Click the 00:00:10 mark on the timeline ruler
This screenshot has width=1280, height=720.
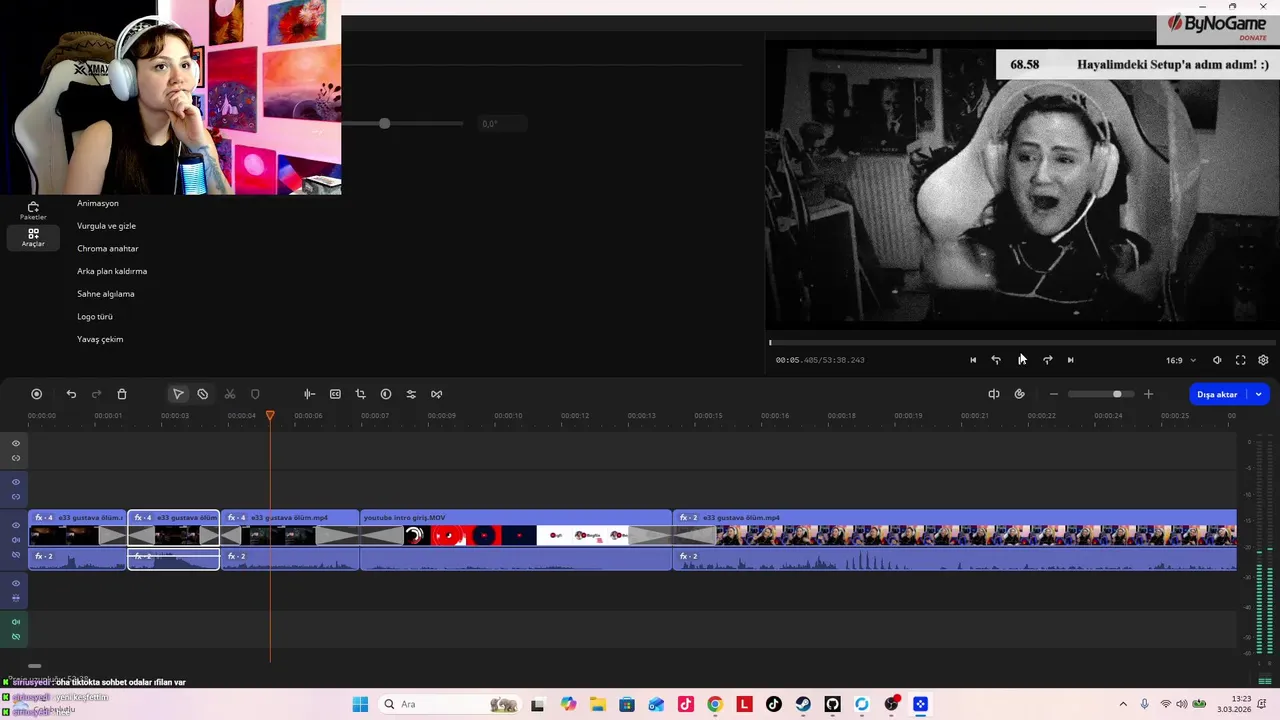pyautogui.click(x=508, y=415)
